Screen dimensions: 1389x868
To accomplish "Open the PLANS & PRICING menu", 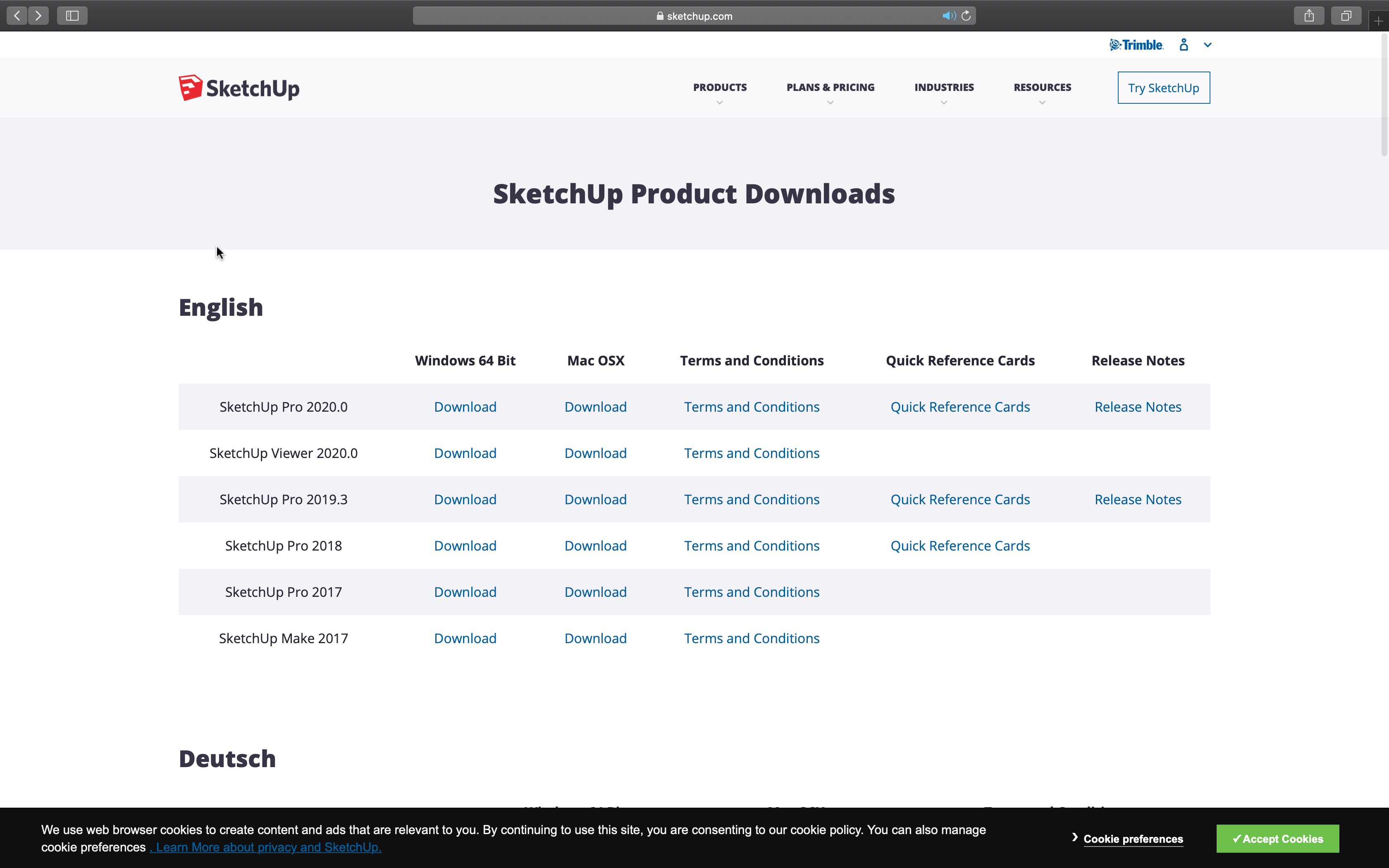I will click(x=831, y=87).
